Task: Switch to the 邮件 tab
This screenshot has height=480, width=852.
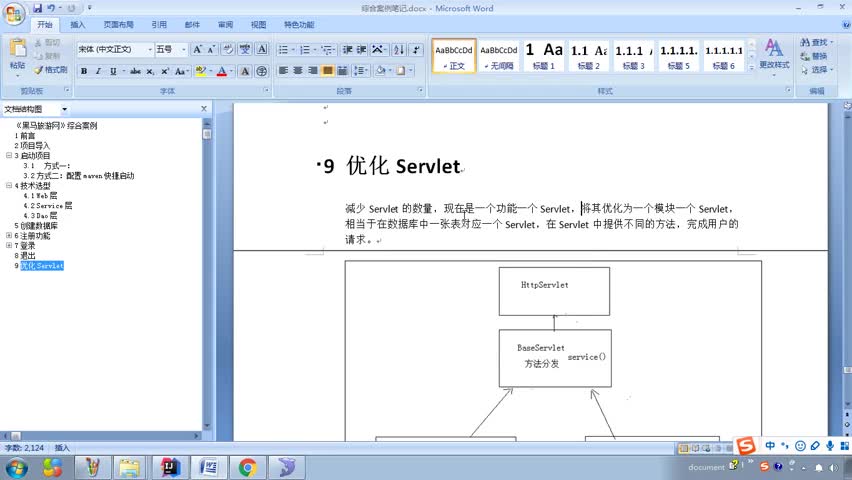Action: tap(192, 24)
